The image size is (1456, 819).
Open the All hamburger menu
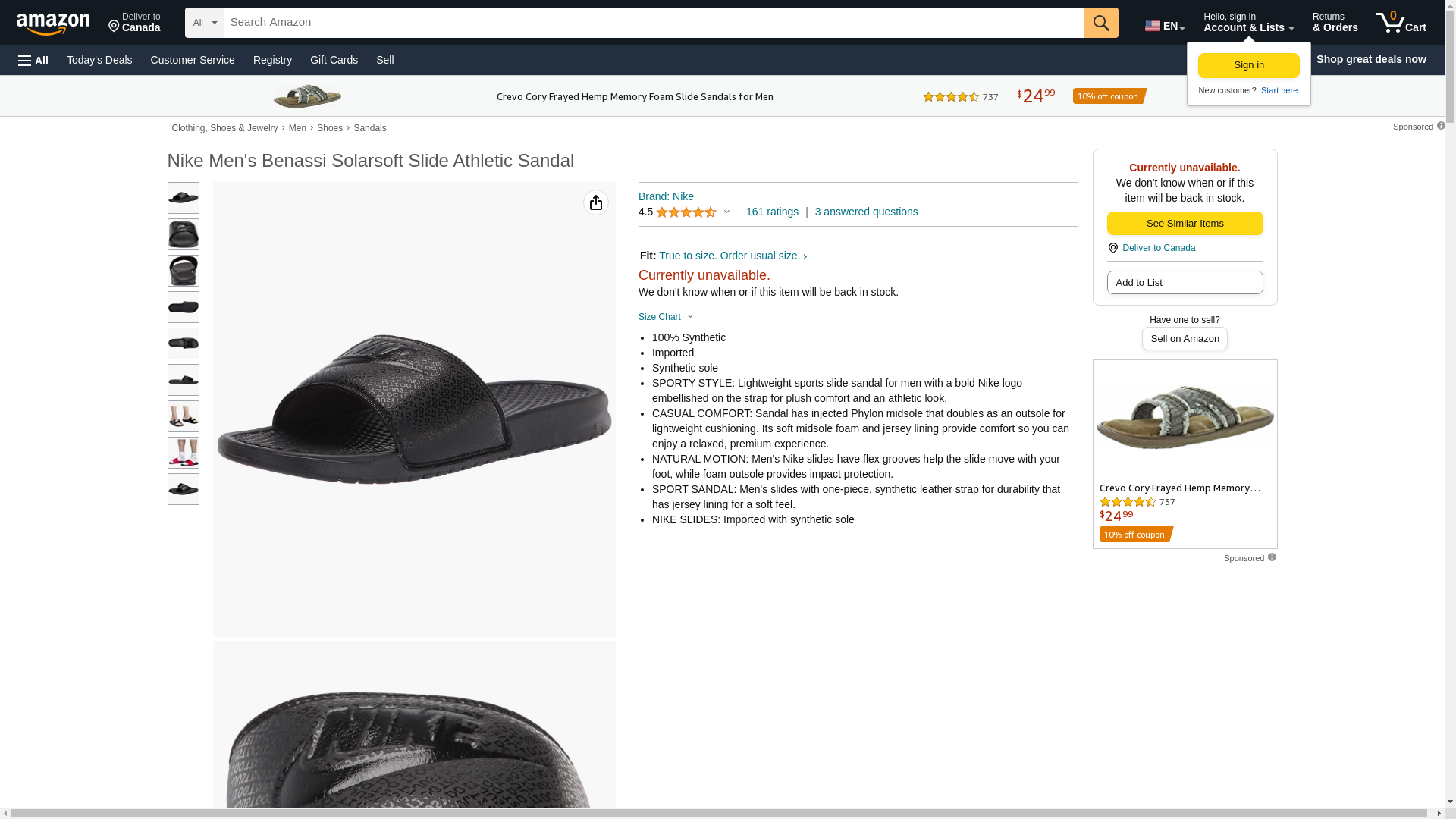pos(33,60)
